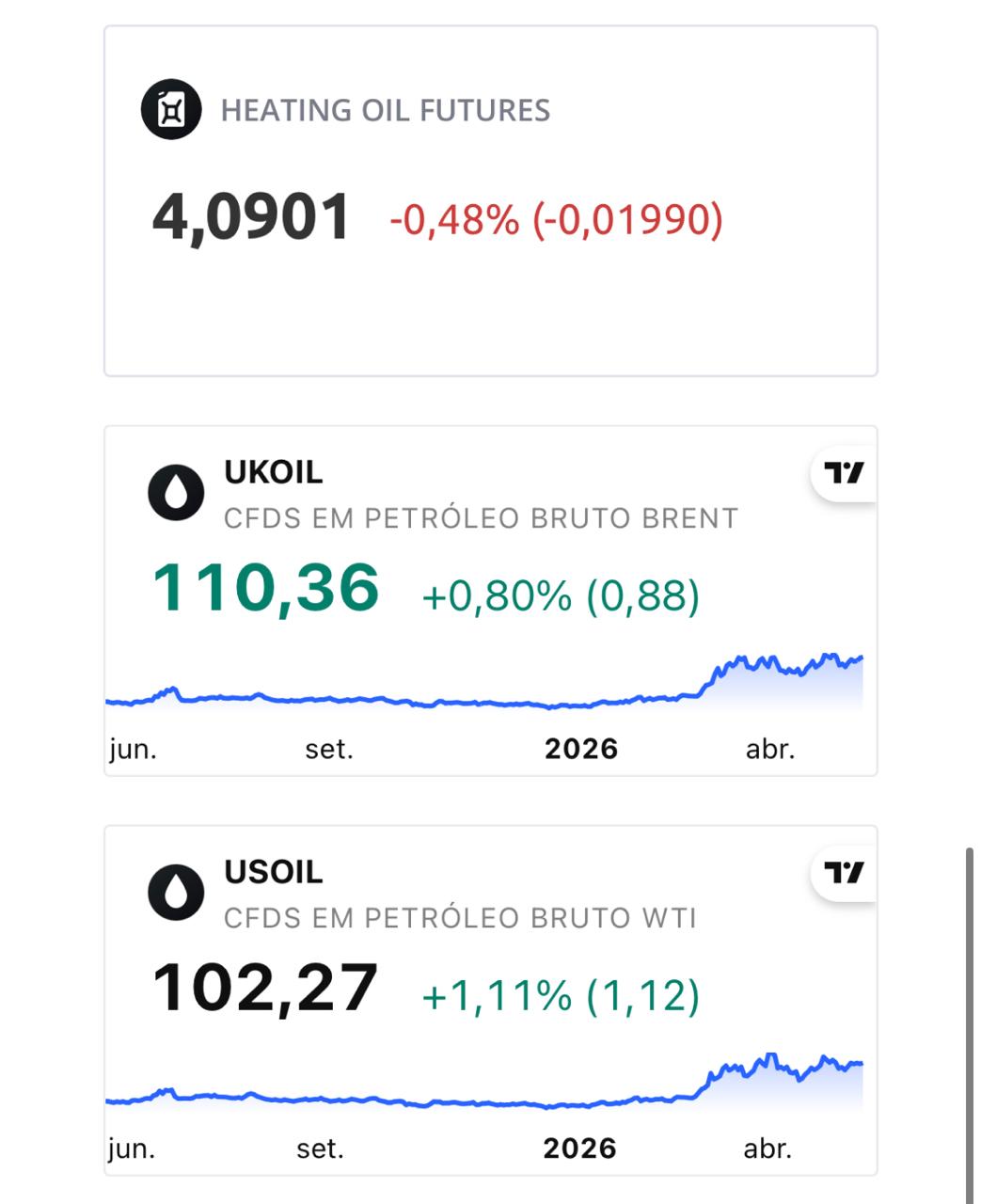Open TradingView logo on UKOIL card
The height and width of the screenshot is (1204, 981).
tap(844, 472)
